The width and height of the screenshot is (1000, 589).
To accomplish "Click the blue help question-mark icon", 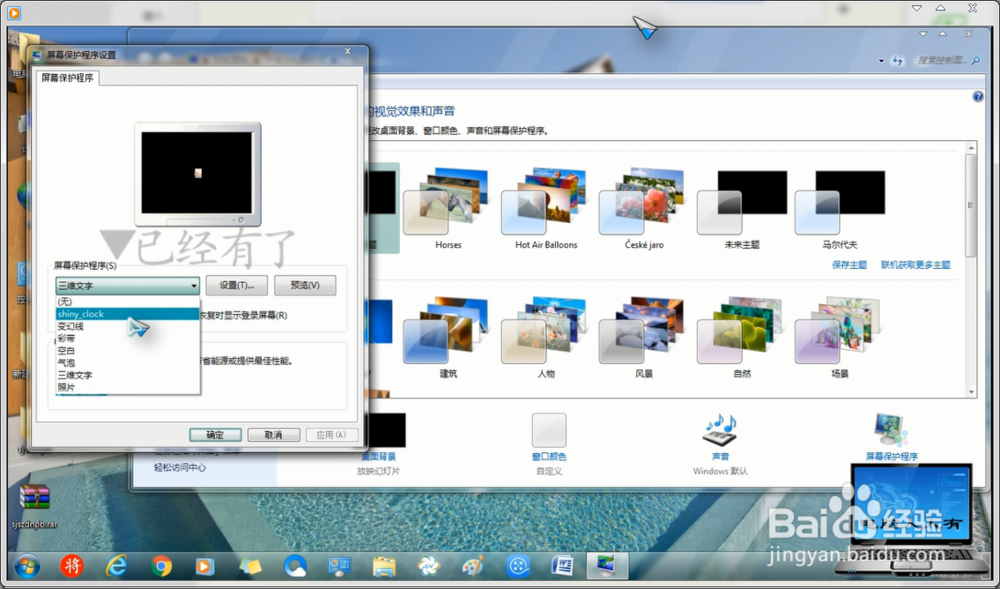I will [x=978, y=97].
